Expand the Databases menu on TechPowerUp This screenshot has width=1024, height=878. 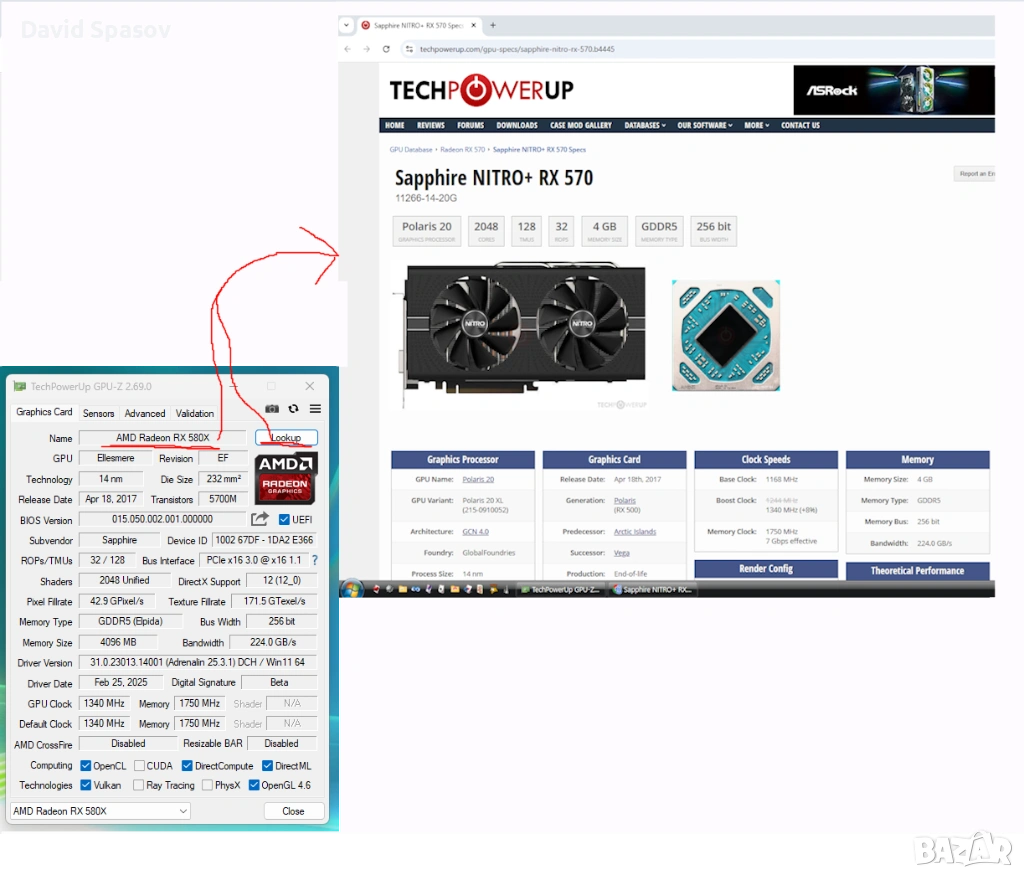point(643,125)
